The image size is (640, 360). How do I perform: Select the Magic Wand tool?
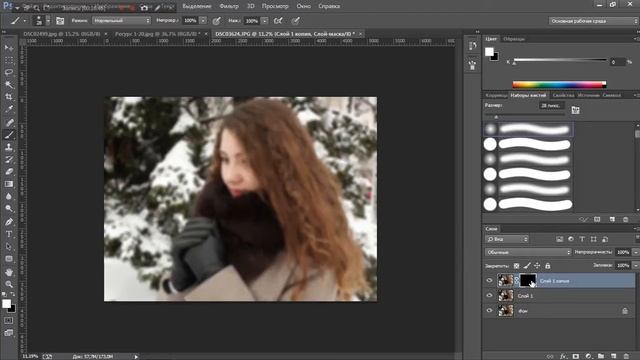pyautogui.click(x=9, y=85)
